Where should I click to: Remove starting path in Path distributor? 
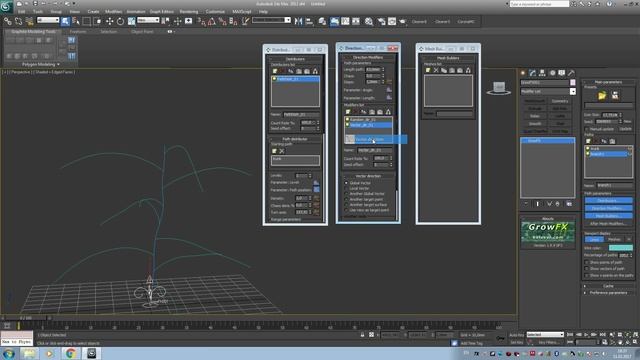tap(282, 151)
